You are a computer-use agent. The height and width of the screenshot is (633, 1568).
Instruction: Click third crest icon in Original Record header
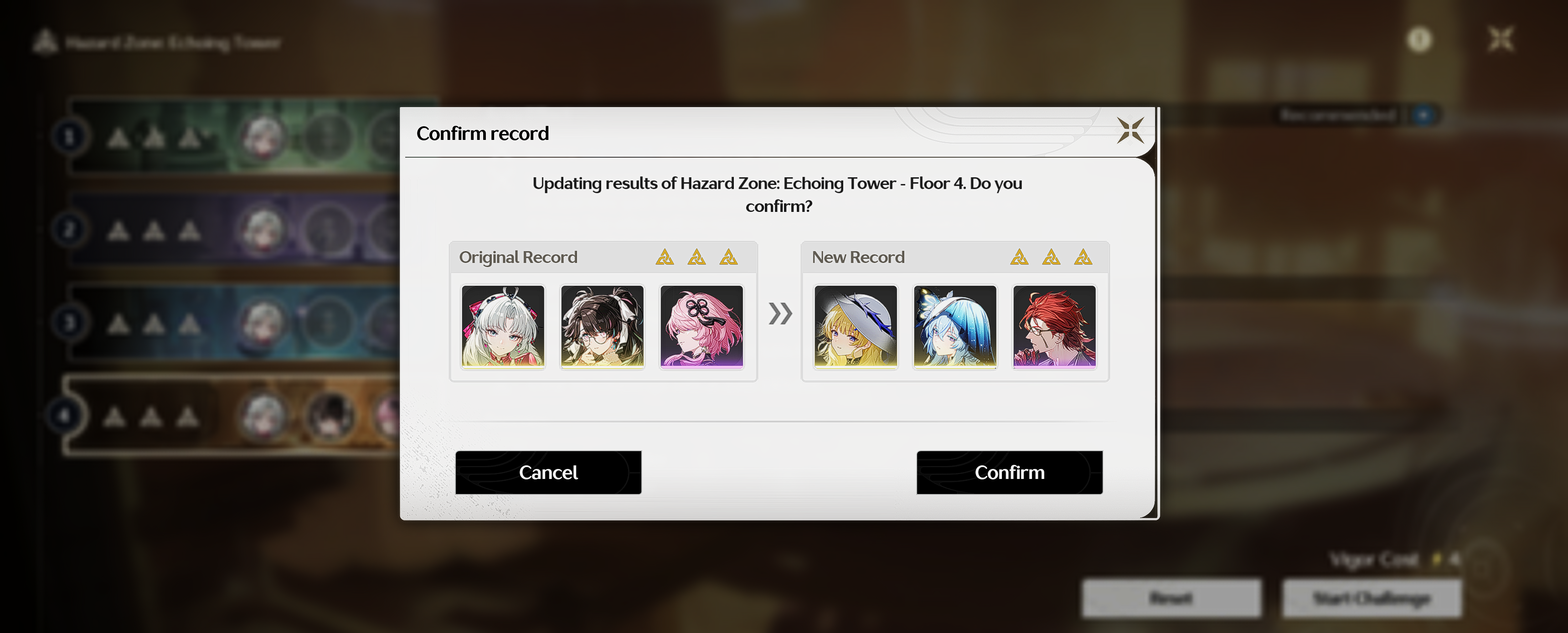(x=728, y=257)
